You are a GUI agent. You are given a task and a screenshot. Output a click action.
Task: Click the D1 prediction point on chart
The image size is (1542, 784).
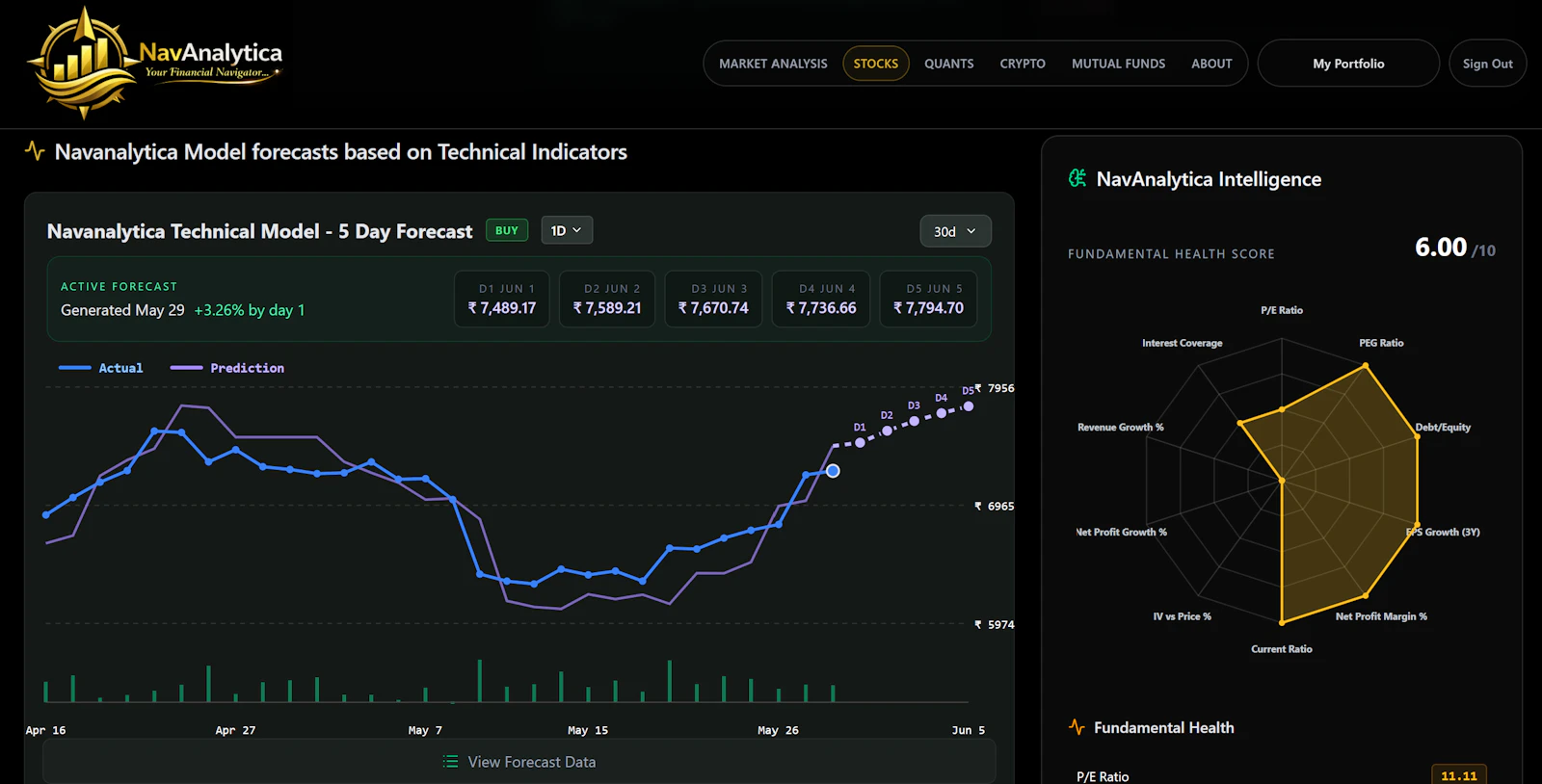click(861, 443)
